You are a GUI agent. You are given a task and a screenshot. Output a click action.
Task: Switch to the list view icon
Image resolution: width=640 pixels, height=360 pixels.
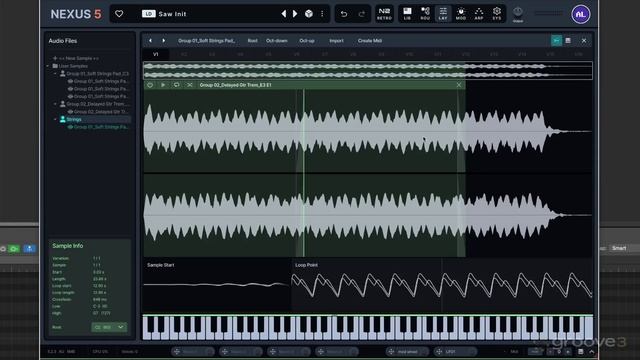click(x=568, y=40)
